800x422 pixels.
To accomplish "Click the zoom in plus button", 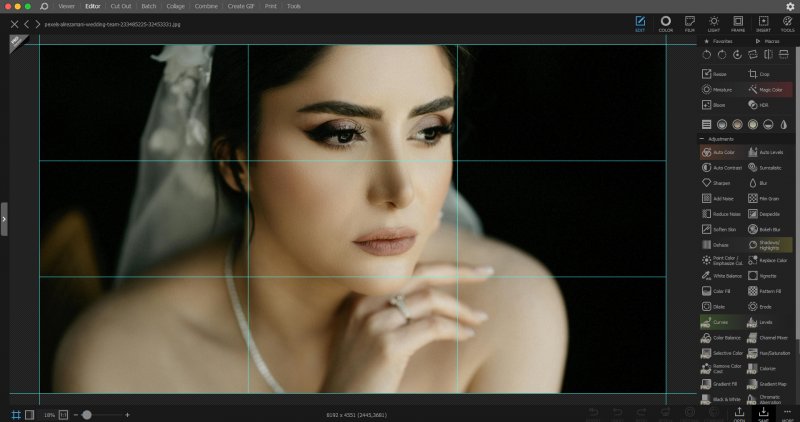I will [x=128, y=415].
